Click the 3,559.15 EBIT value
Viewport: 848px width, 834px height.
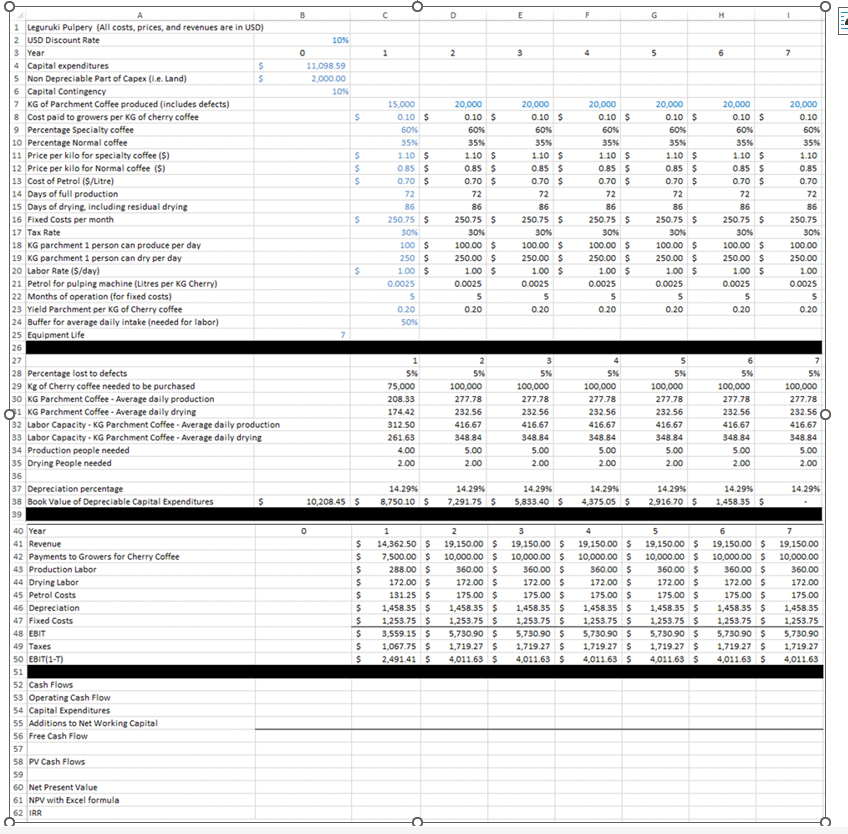coord(399,633)
